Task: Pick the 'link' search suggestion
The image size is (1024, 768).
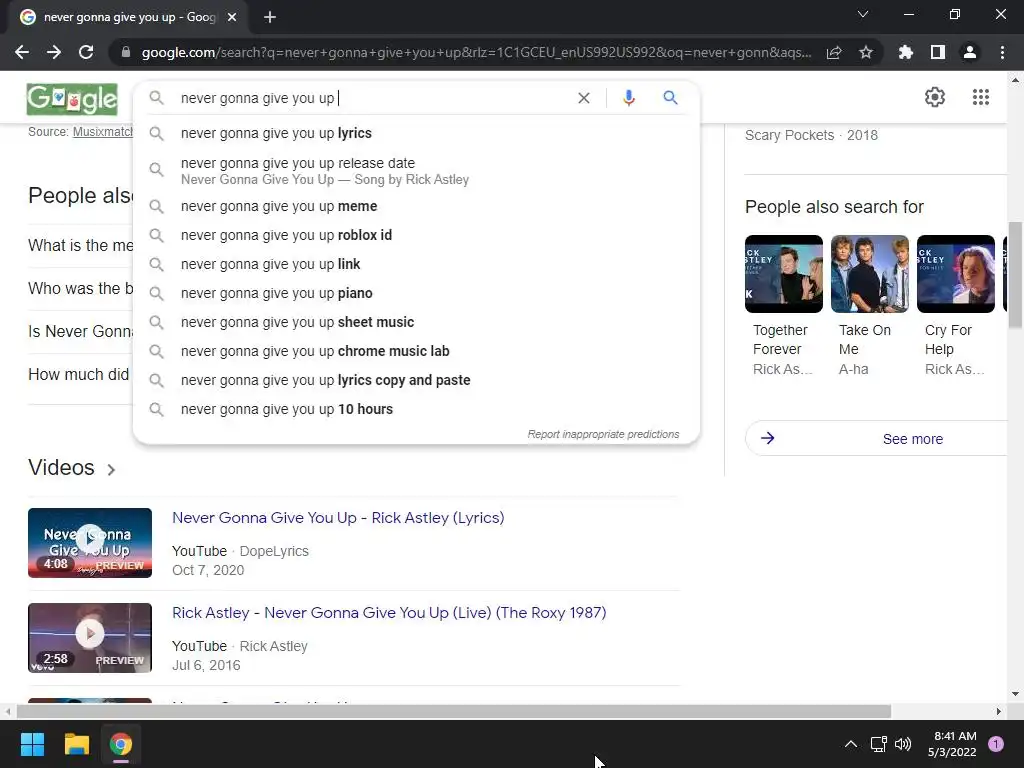Action: (x=416, y=264)
